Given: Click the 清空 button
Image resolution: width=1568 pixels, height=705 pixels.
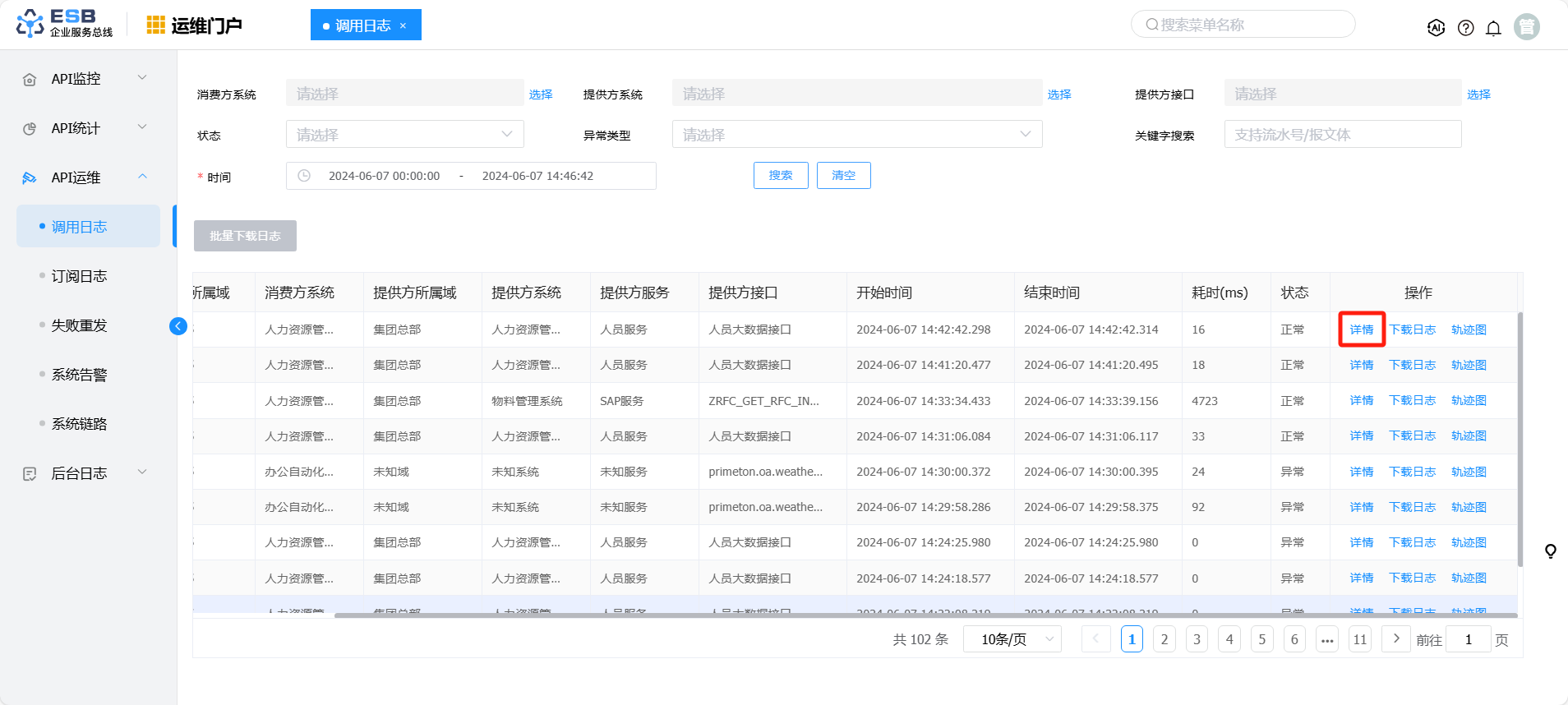Looking at the screenshot, I should click(x=843, y=175).
